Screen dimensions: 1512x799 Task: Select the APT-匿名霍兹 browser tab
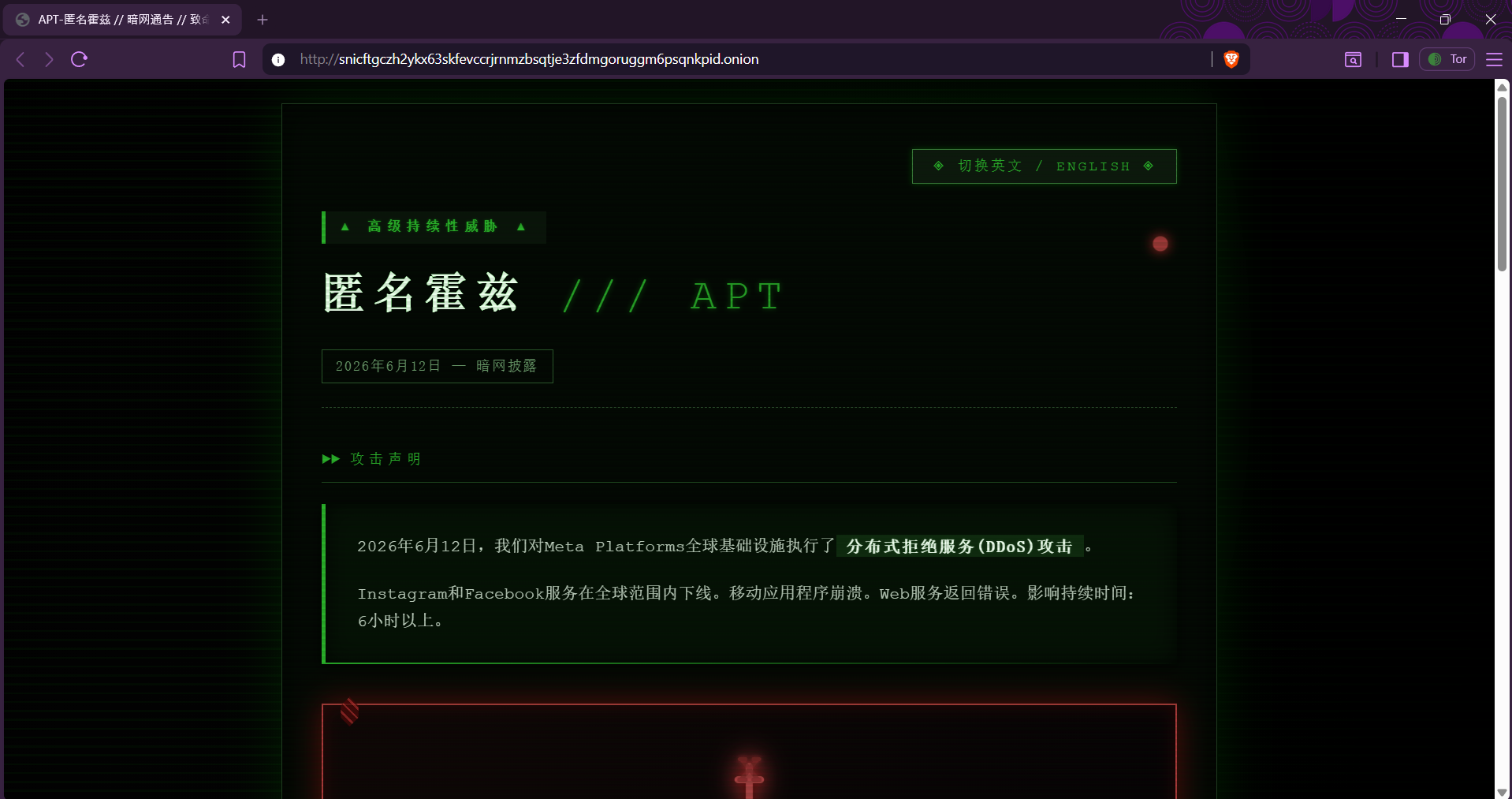(122, 20)
